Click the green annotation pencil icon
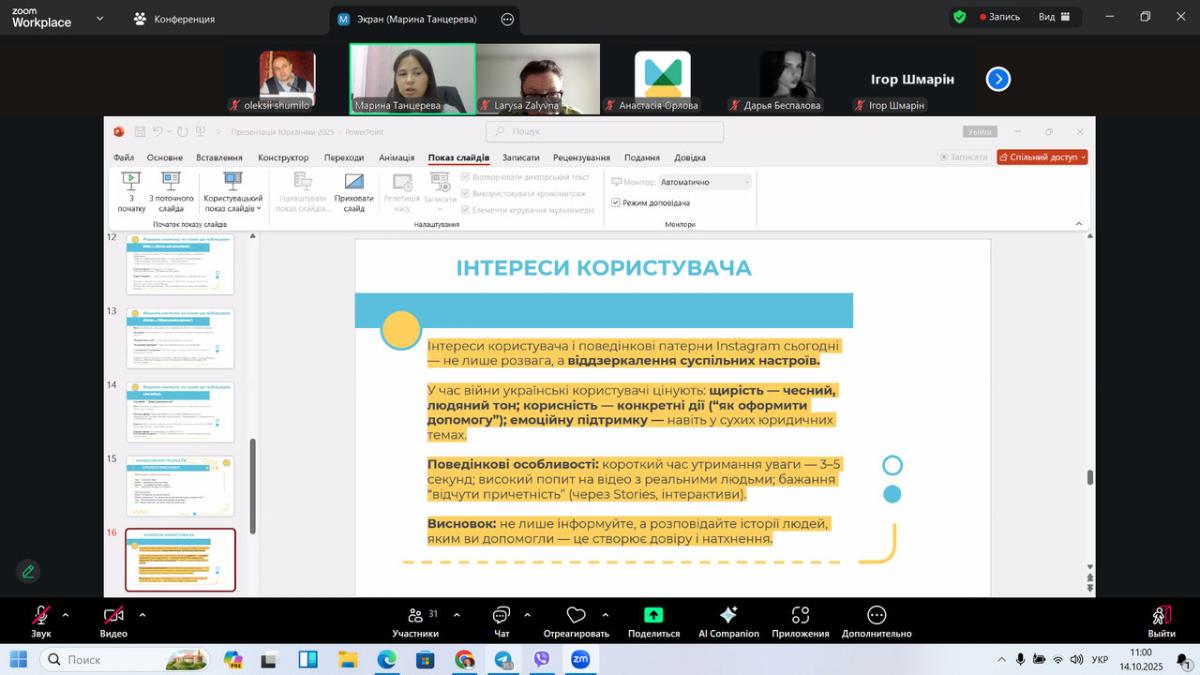 28,571
